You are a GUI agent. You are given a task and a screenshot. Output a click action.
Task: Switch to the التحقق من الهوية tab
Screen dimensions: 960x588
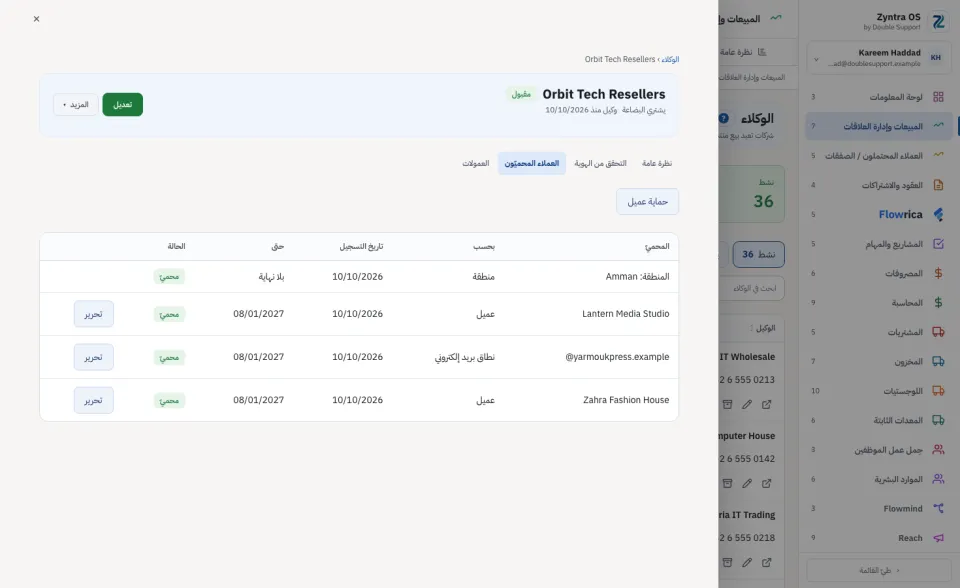point(600,164)
